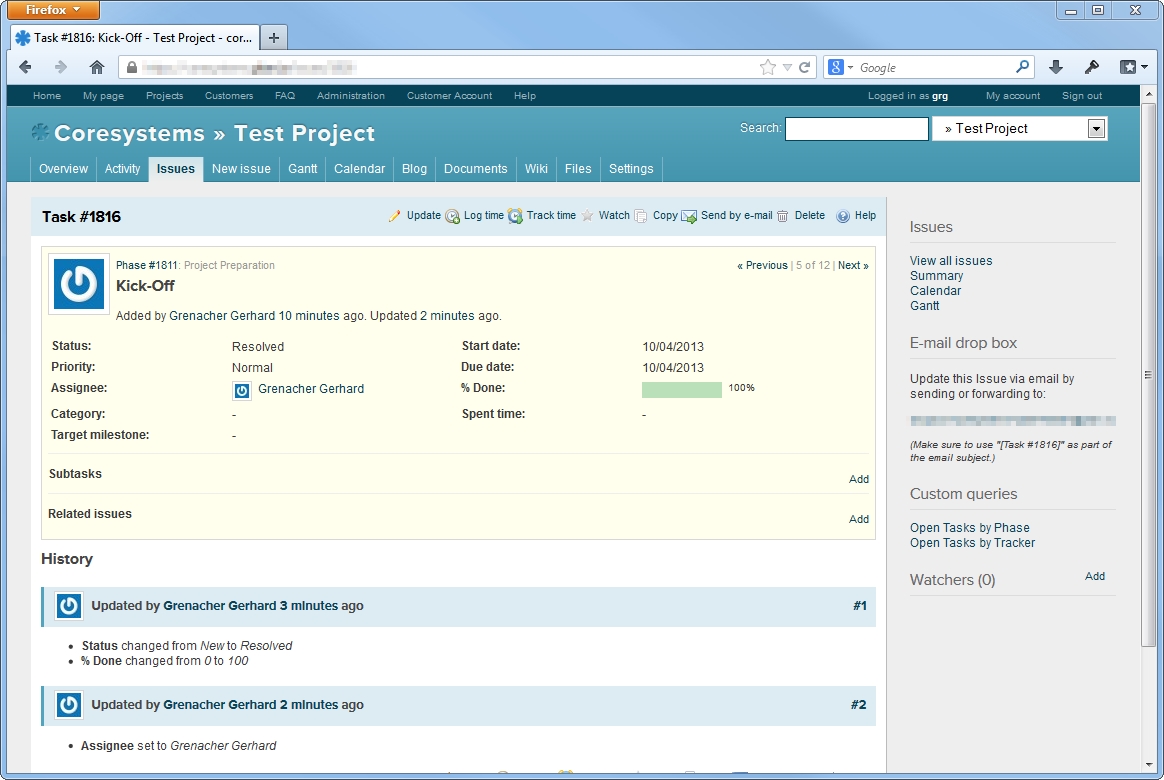Click the Send by e-mail envelope icon
This screenshot has height=780, width=1164.
pos(689,216)
